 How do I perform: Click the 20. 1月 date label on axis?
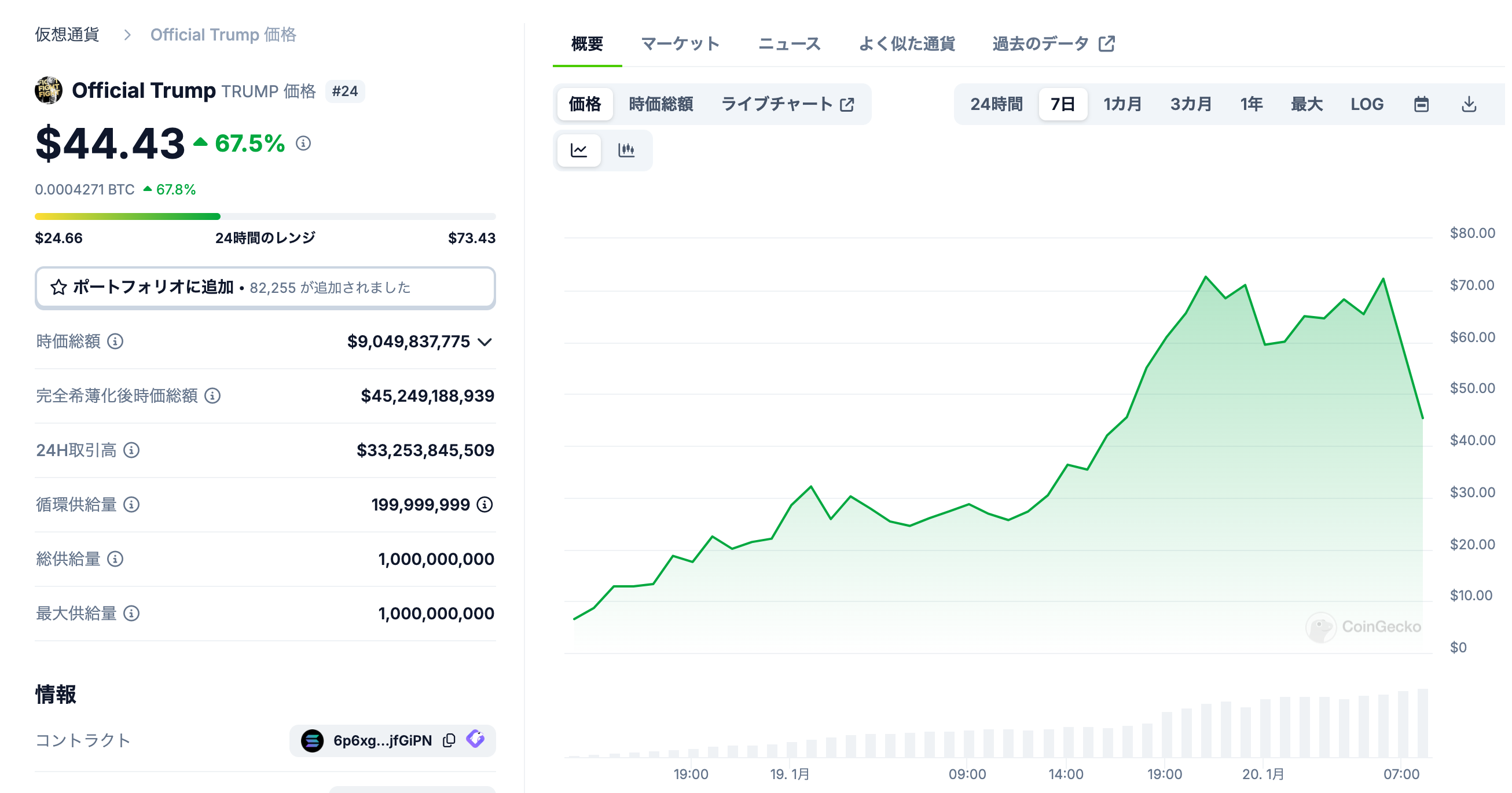(1263, 774)
